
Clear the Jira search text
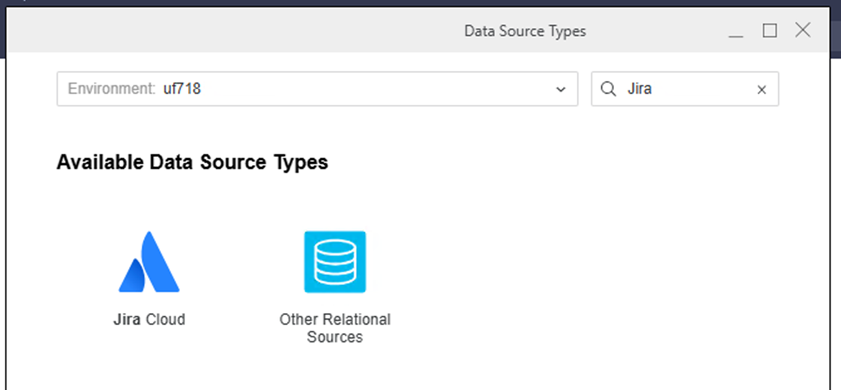[762, 90]
